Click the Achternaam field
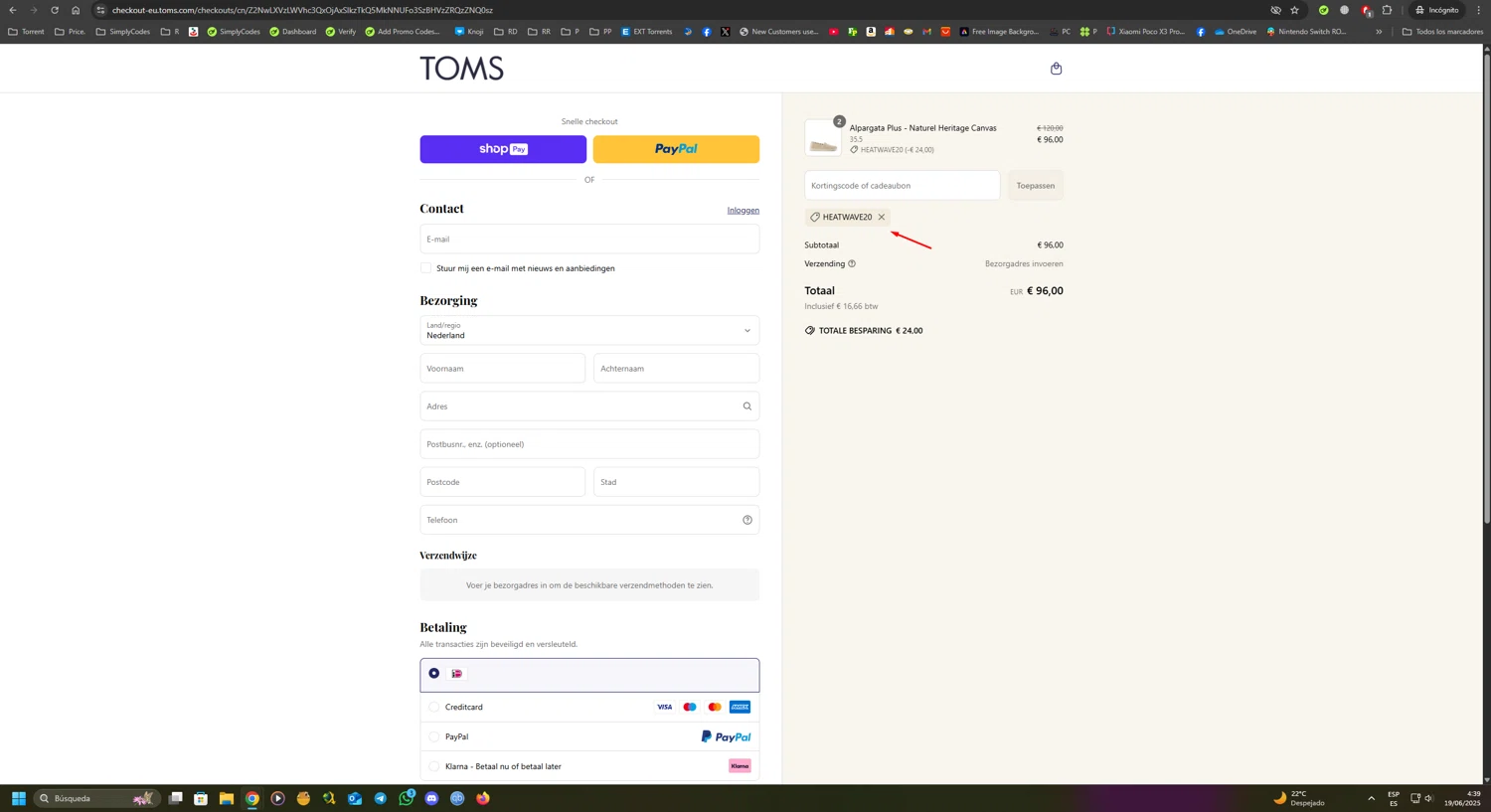Viewport: 1491px width, 812px height. tap(676, 368)
